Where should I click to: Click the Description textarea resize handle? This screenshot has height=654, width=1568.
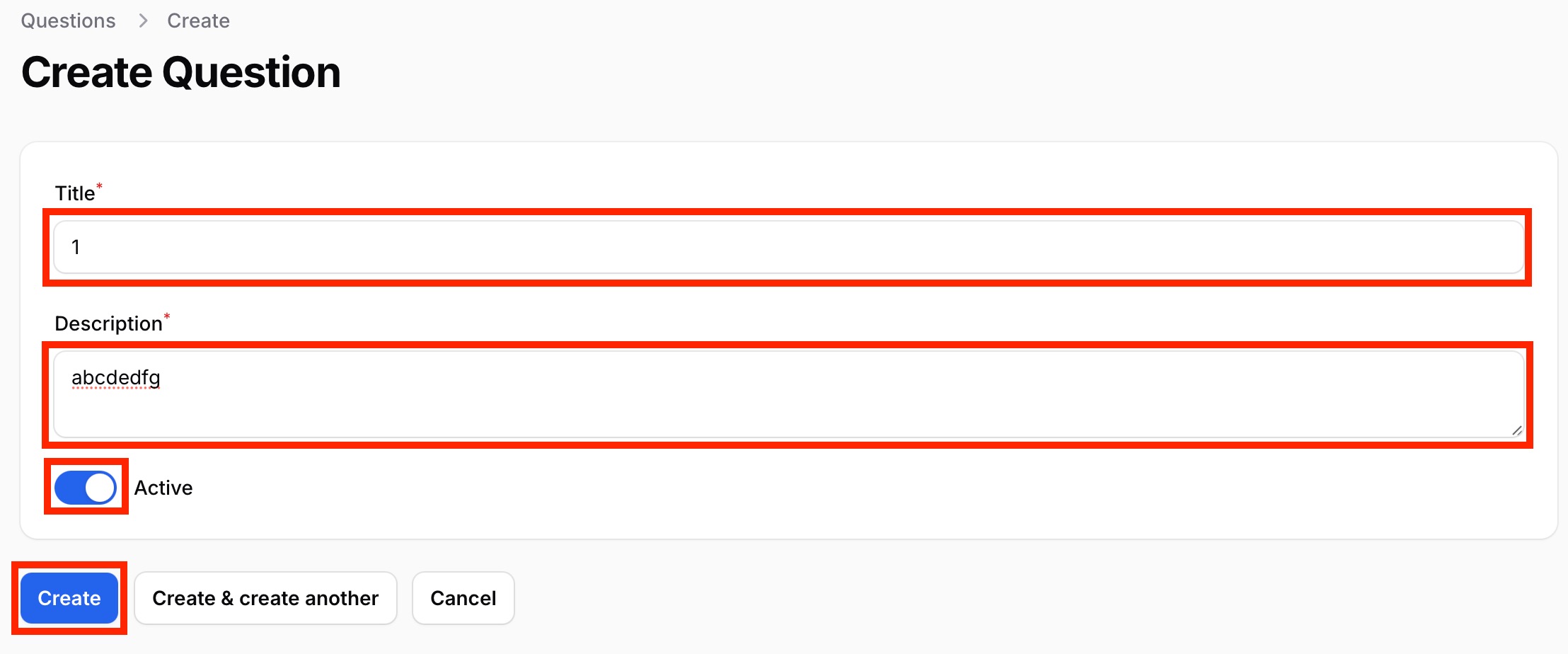point(1516,430)
